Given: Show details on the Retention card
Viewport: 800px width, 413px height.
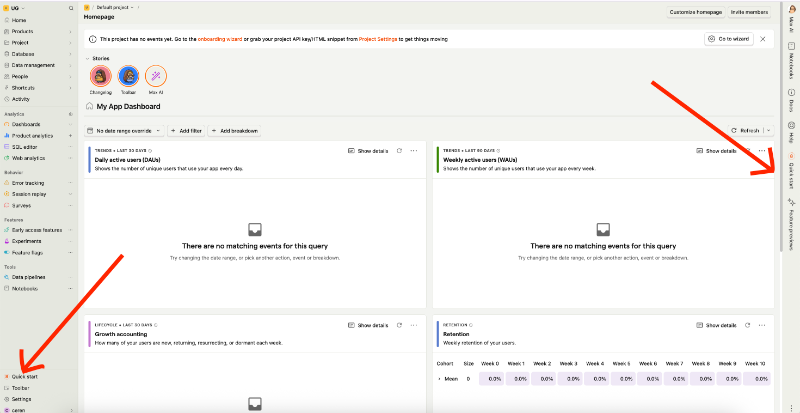Looking at the screenshot, I should (716, 325).
